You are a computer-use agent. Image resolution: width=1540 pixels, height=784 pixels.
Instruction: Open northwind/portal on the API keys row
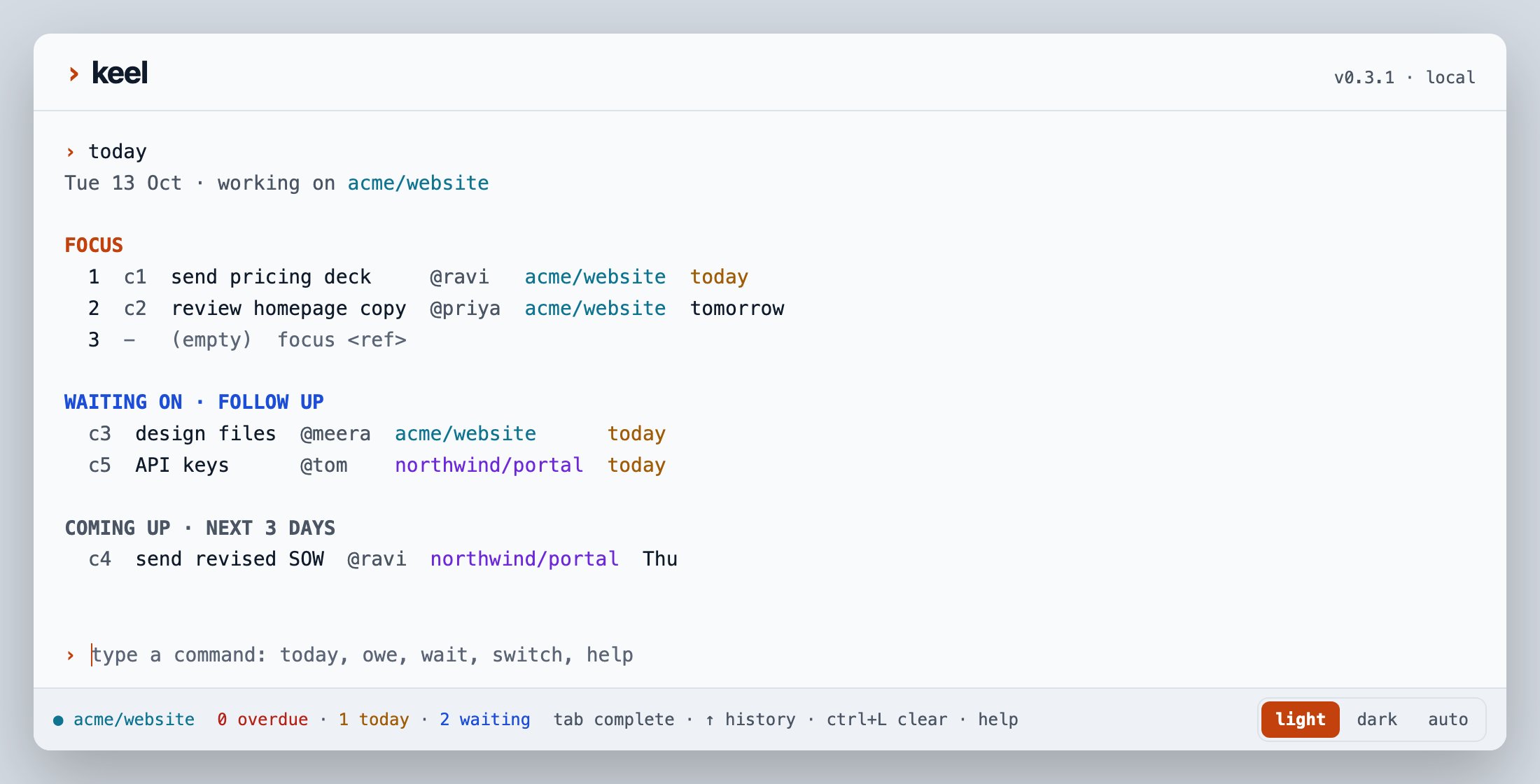489,465
